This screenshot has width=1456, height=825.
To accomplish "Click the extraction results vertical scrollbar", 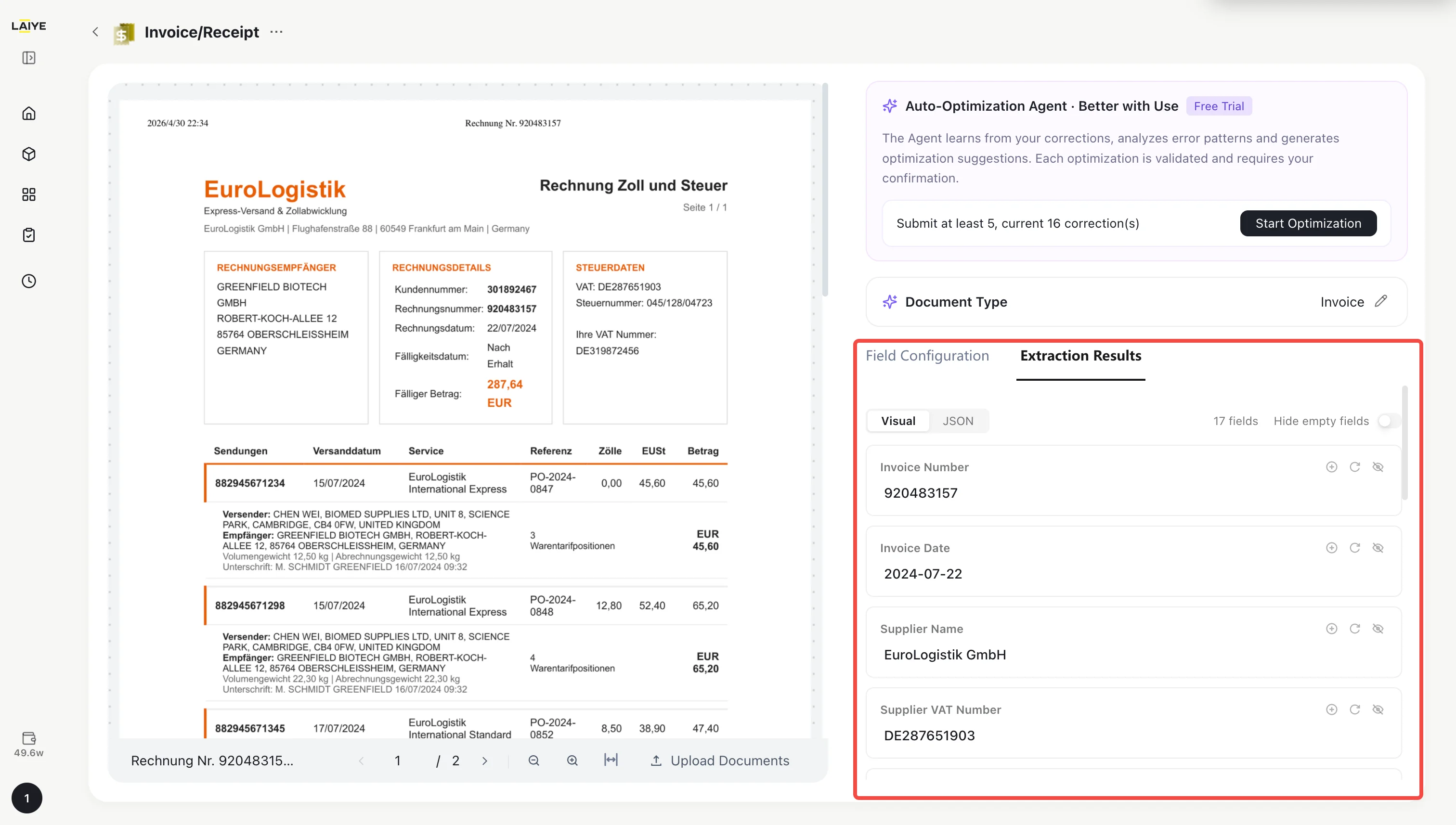I will pyautogui.click(x=1404, y=442).
